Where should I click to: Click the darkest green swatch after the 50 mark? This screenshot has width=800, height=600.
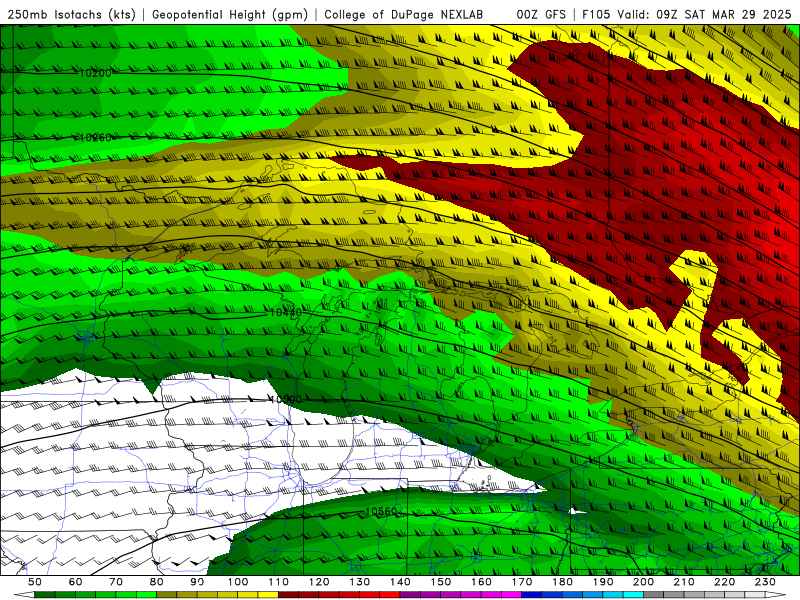click(44, 595)
